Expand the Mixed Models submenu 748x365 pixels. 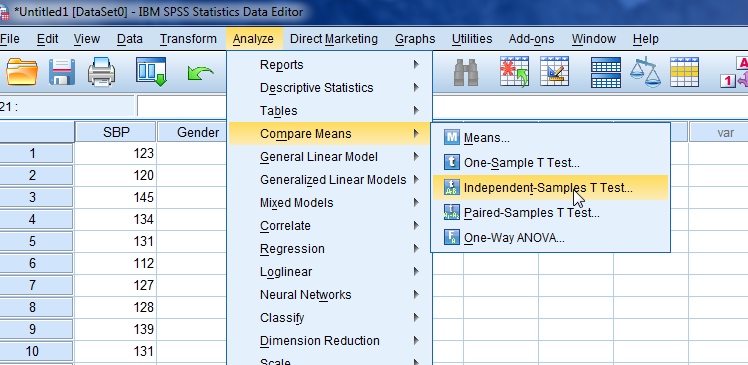(x=330, y=203)
